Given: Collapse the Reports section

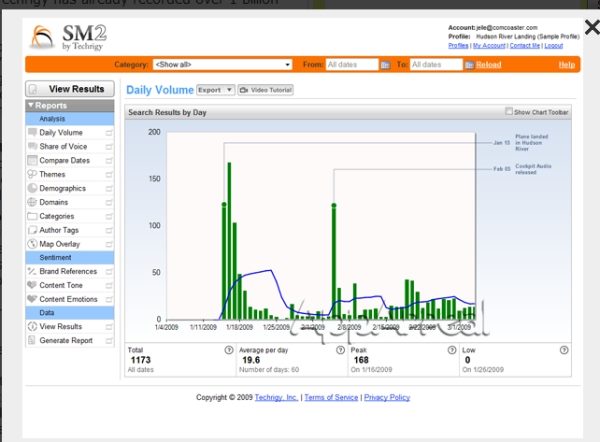Looking at the screenshot, I should (x=32, y=105).
